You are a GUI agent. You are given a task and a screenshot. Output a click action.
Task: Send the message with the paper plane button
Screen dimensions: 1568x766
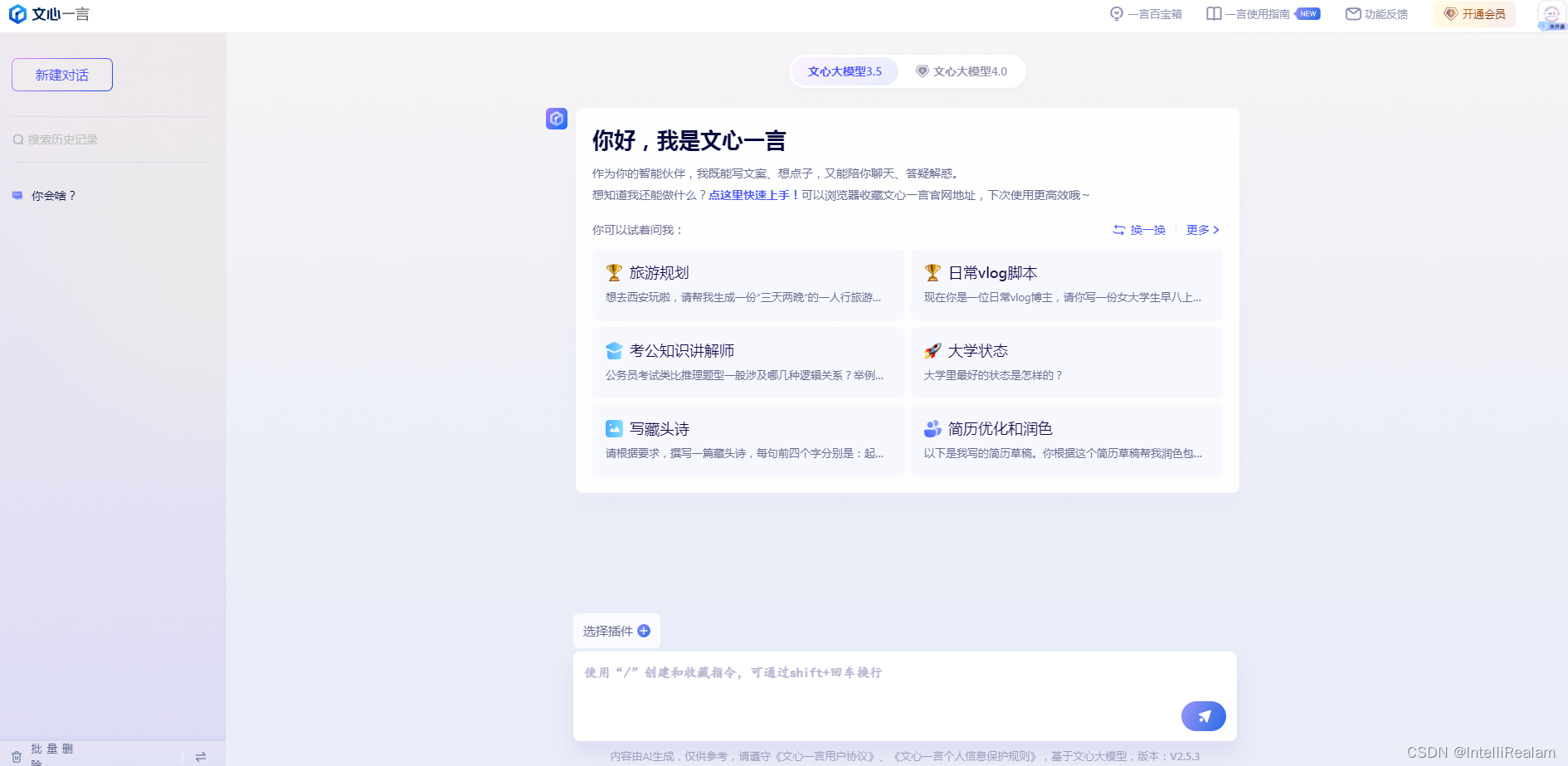click(x=1204, y=716)
